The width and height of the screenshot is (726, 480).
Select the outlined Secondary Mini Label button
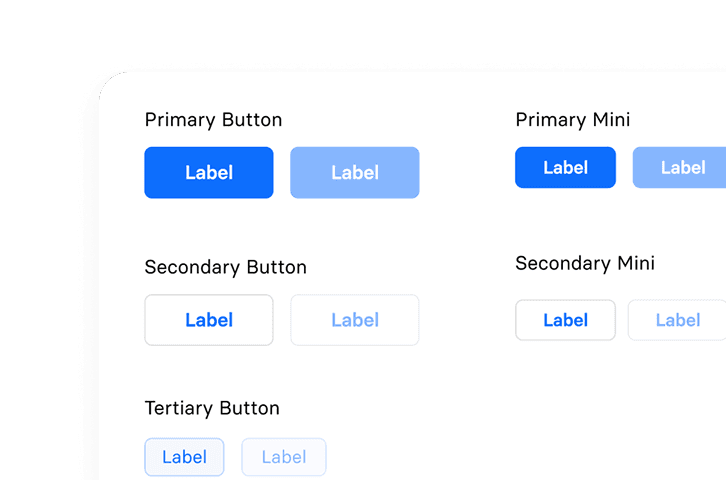[565, 320]
